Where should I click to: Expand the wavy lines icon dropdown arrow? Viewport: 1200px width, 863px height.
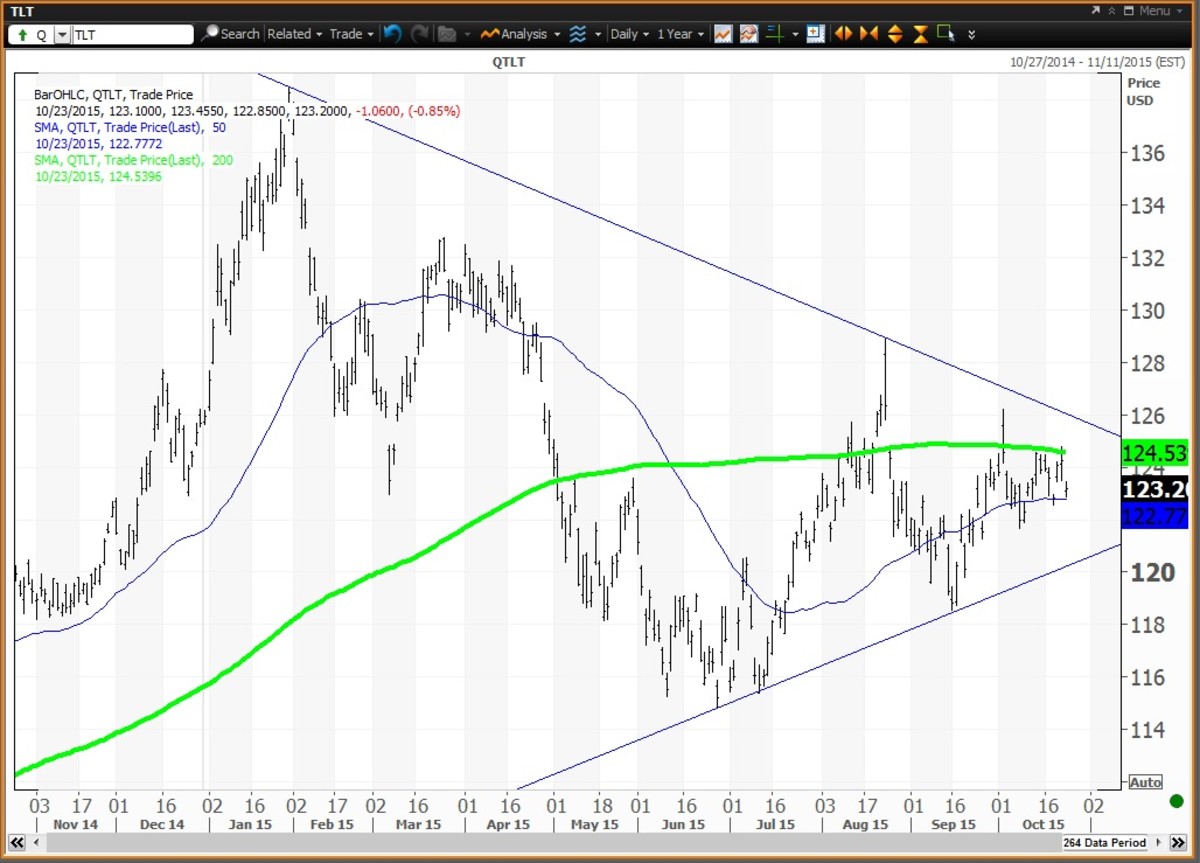coord(599,34)
